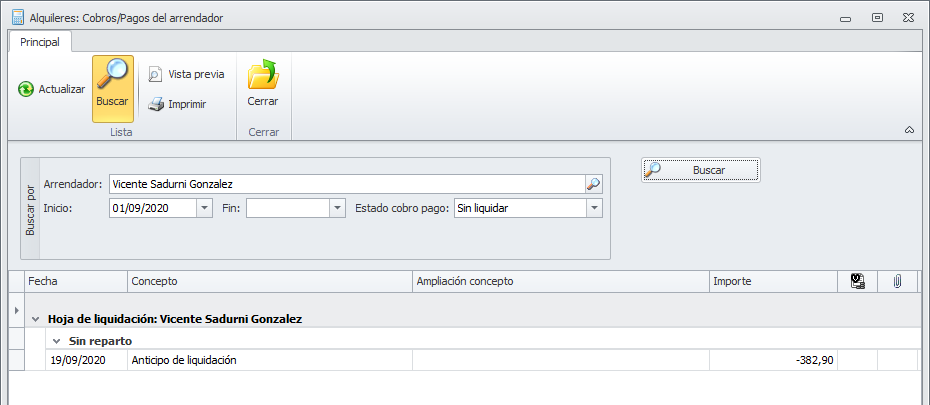Click the large Buscar magnifier in ribbon
The width and height of the screenshot is (930, 405).
[x=113, y=89]
